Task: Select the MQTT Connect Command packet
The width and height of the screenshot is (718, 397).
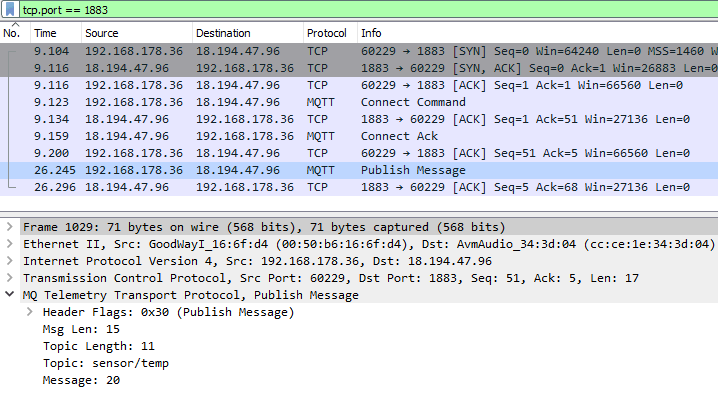Action: (359, 102)
